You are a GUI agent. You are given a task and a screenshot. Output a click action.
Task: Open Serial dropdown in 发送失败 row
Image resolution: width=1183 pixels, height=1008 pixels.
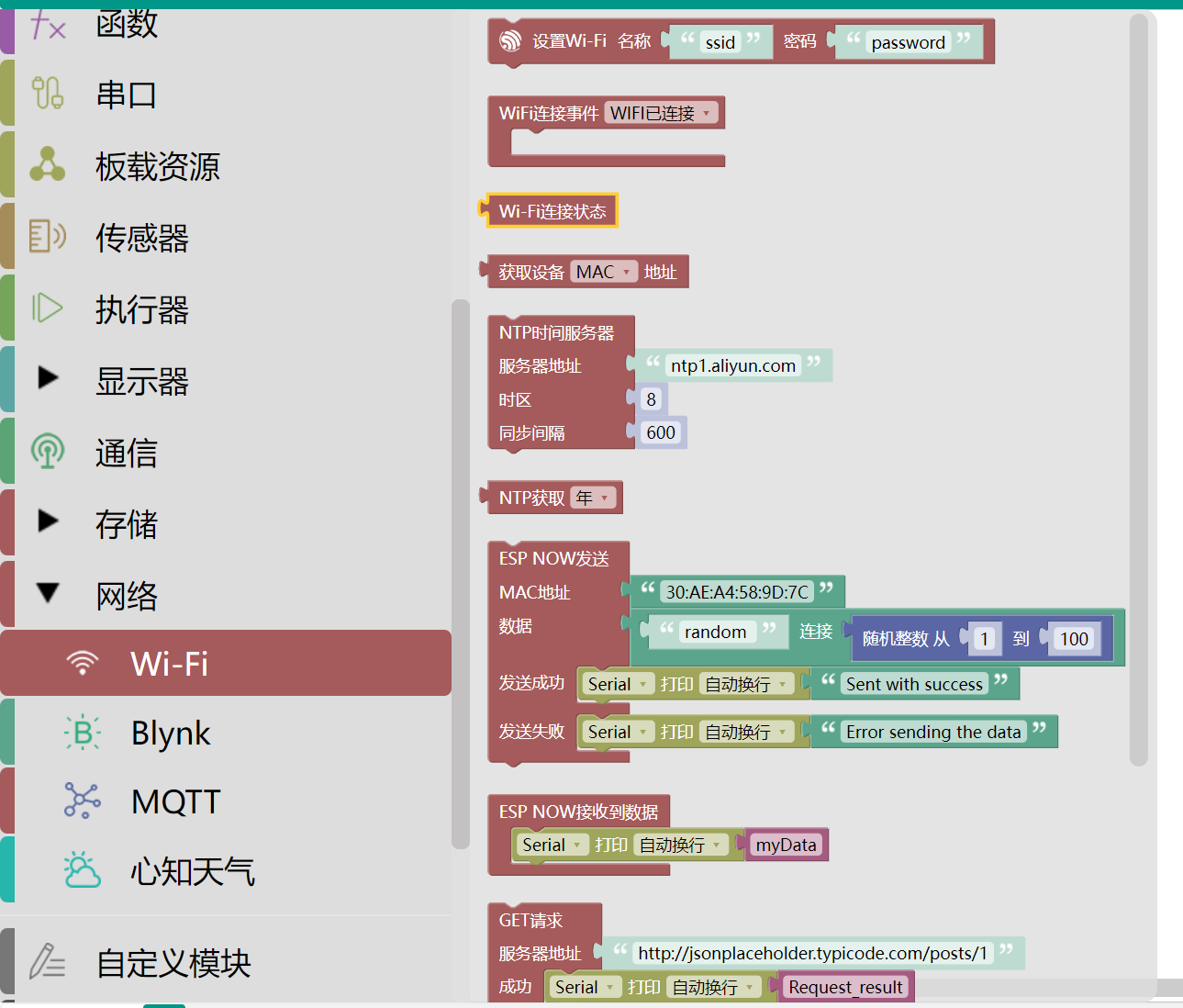[619, 732]
